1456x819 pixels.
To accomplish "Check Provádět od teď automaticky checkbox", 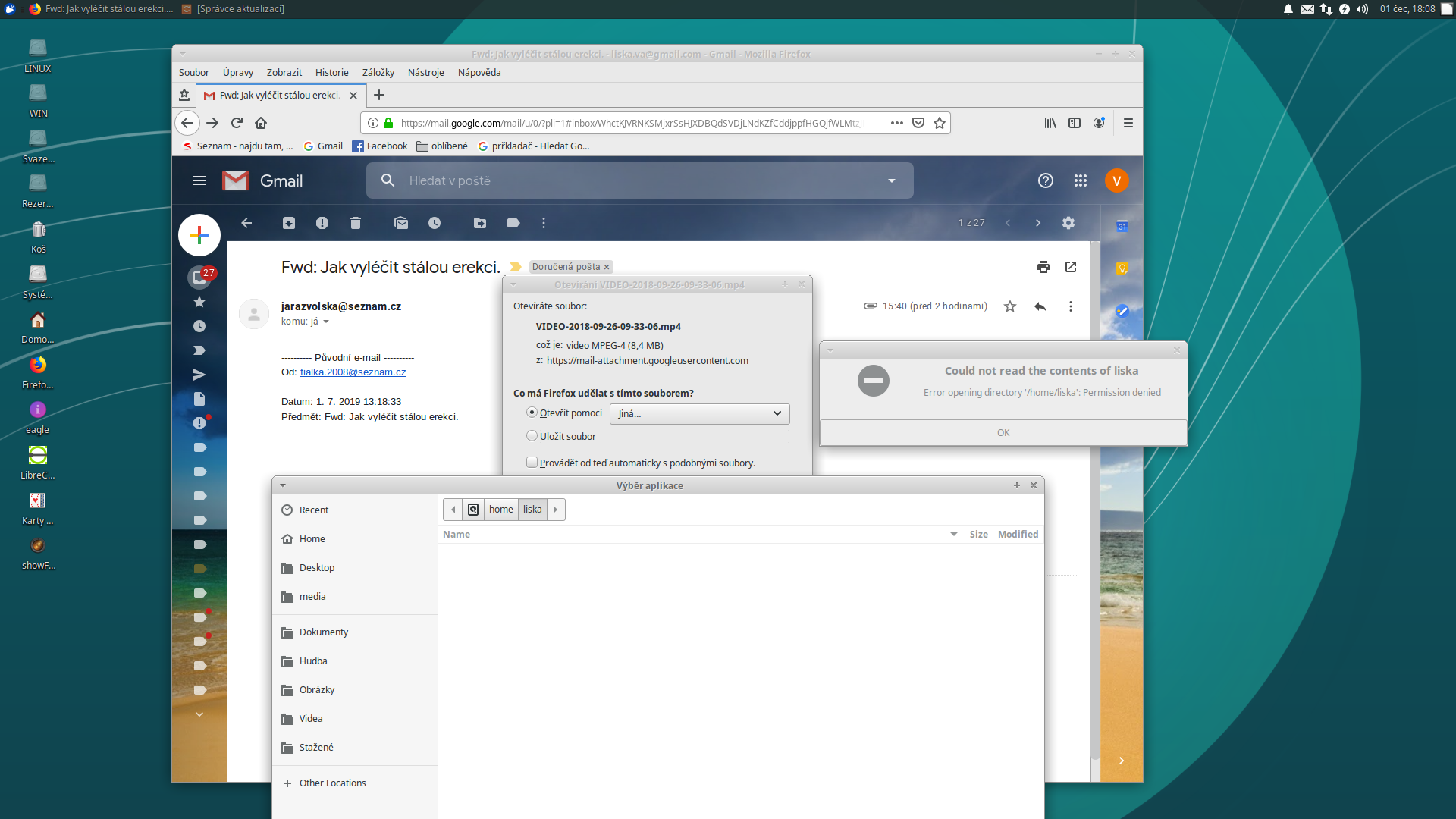I will point(532,463).
